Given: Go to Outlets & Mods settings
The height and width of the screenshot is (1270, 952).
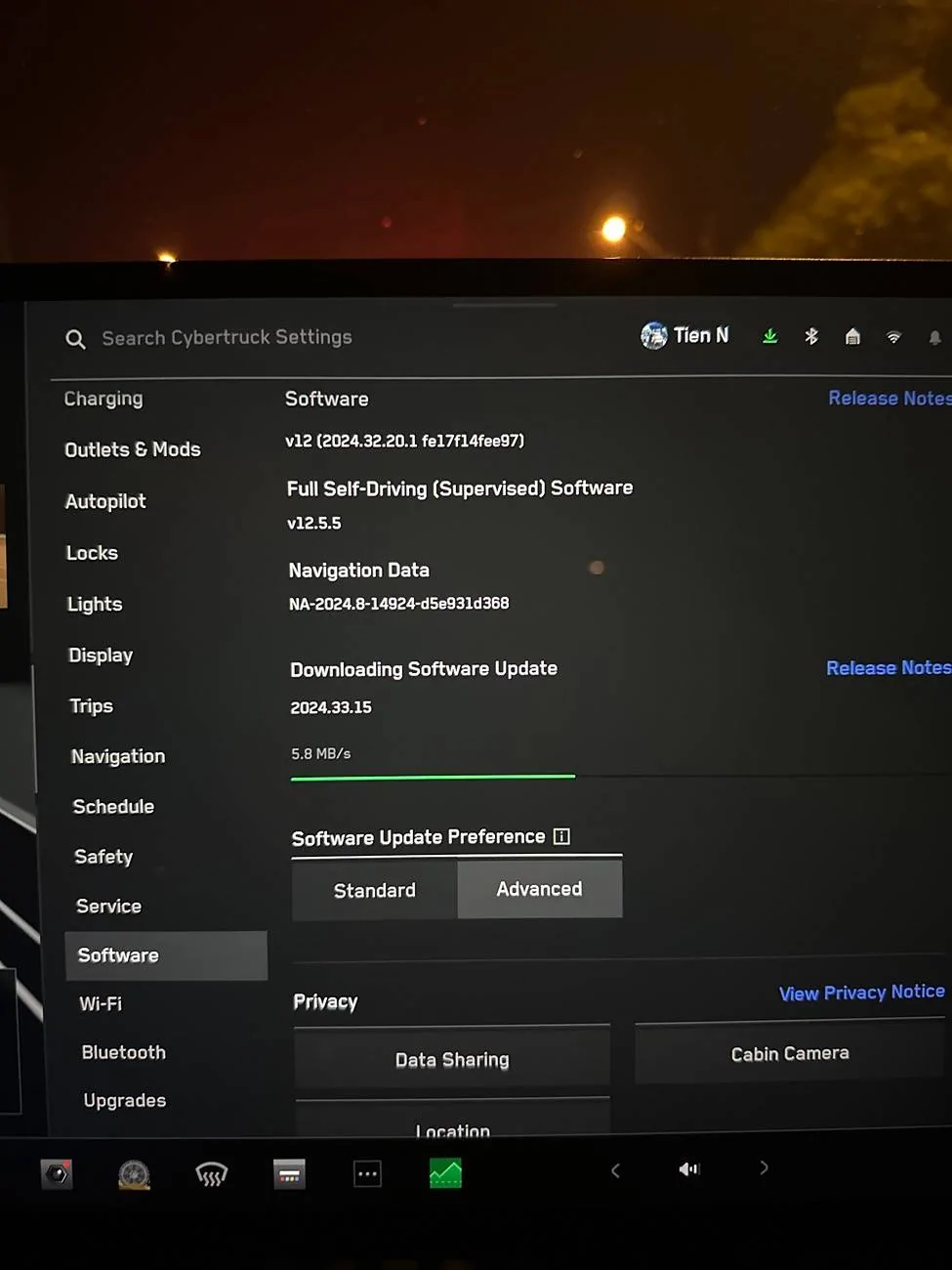Looking at the screenshot, I should click(133, 449).
